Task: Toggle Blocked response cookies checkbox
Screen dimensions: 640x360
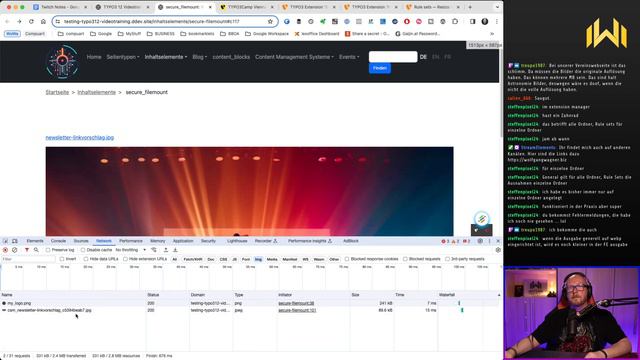Action: pyautogui.click(x=347, y=259)
